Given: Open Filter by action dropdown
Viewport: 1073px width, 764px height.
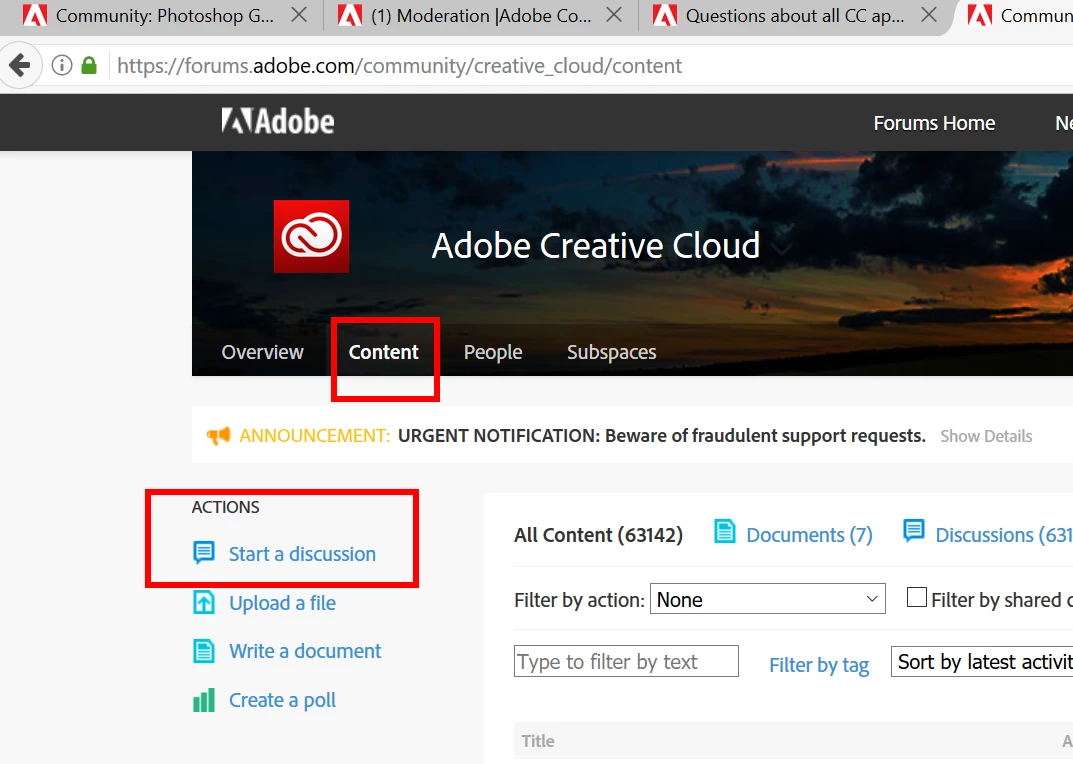Looking at the screenshot, I should (767, 599).
